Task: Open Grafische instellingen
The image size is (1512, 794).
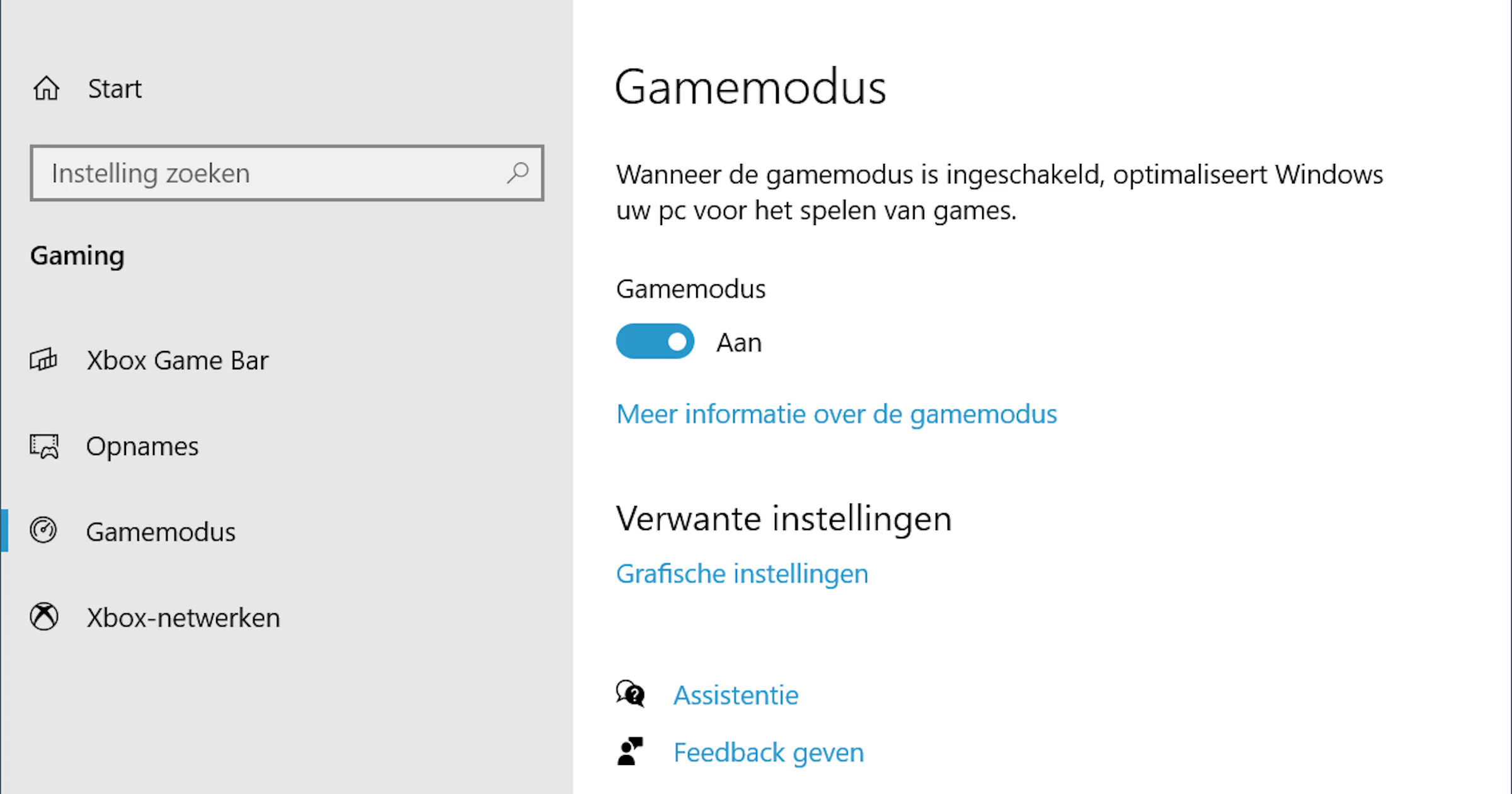Action: 742,573
